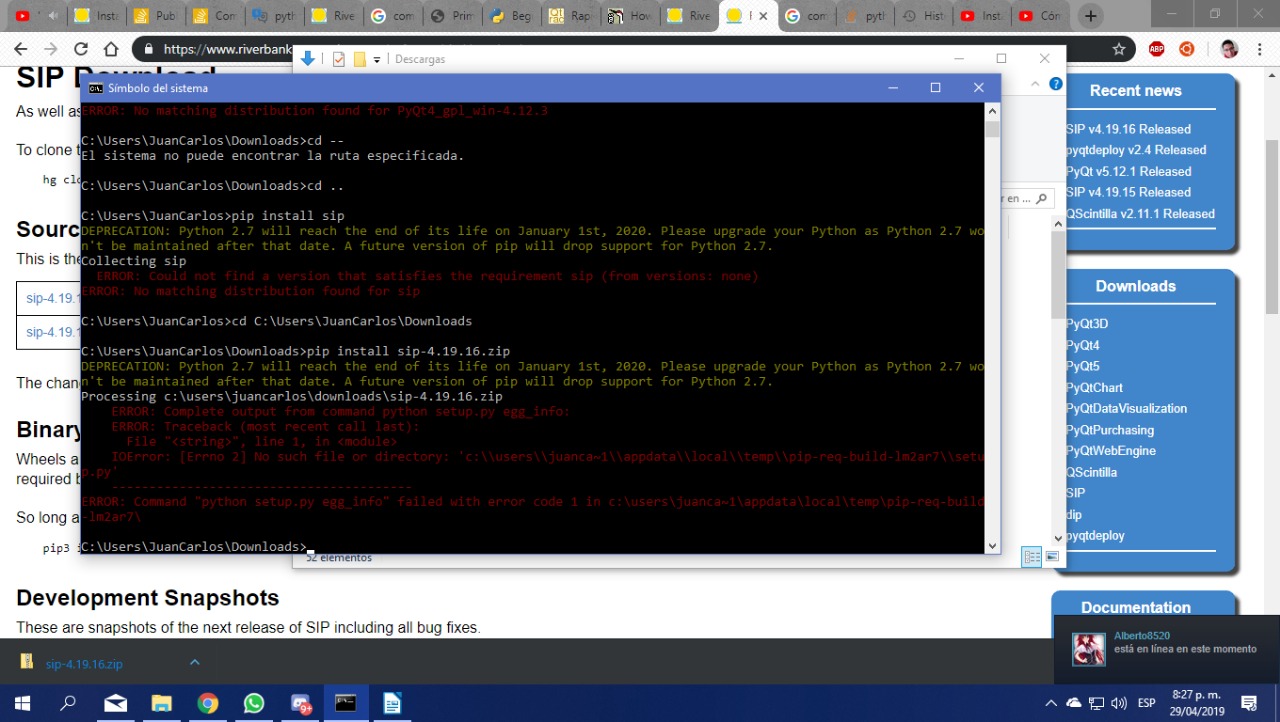Open the Mail app from taskbar
The width and height of the screenshot is (1280, 722).
coord(115,703)
